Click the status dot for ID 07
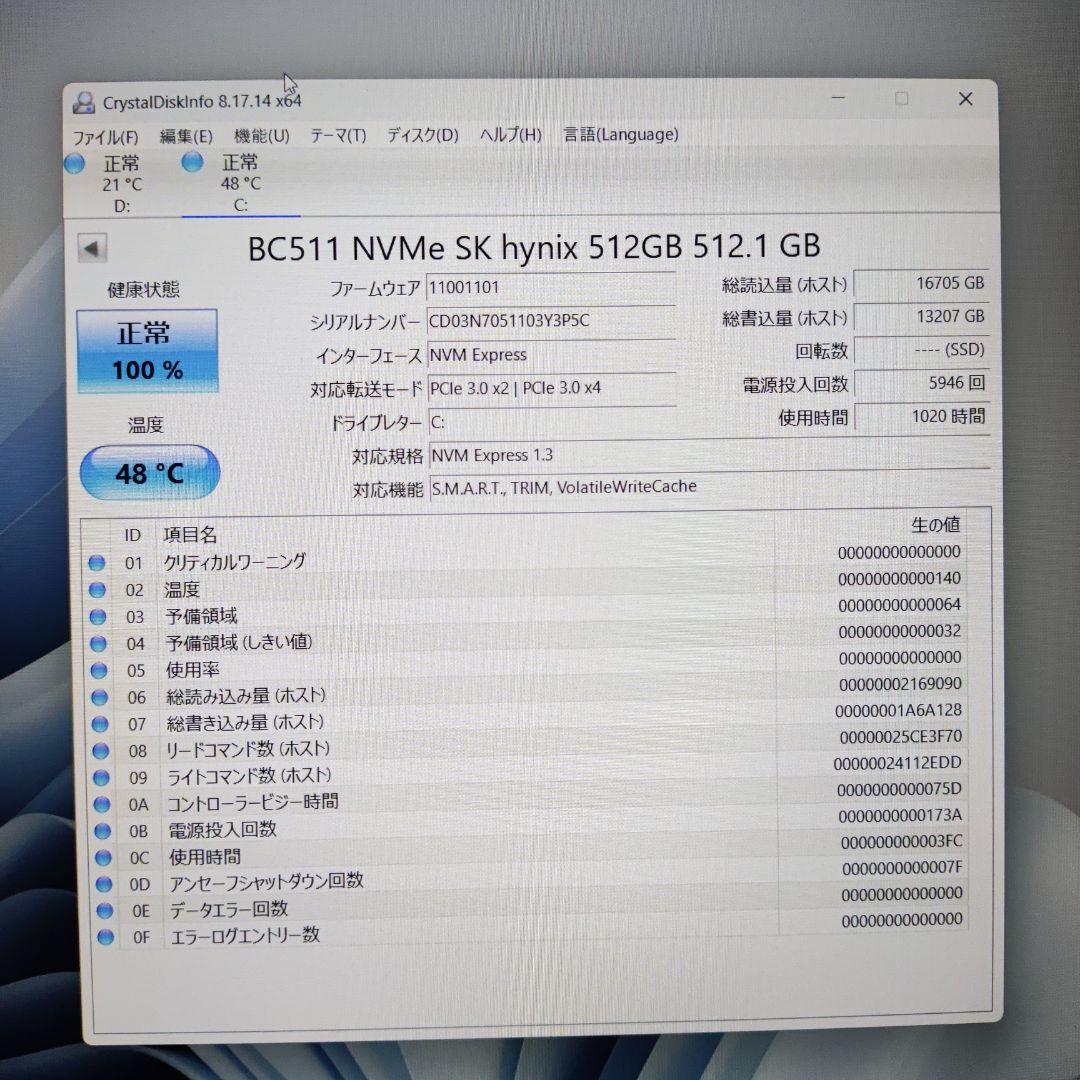This screenshot has width=1080, height=1080. pyautogui.click(x=101, y=724)
